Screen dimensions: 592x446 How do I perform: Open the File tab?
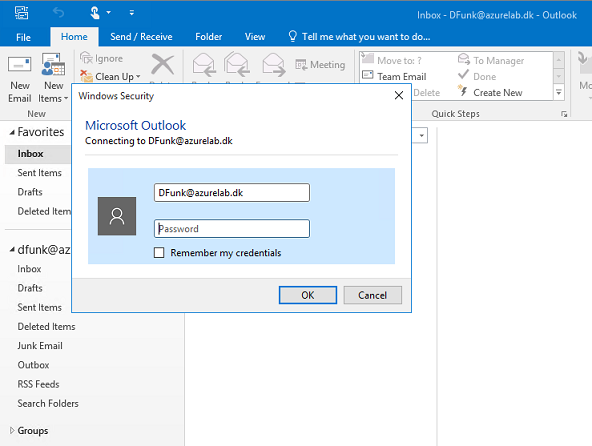pos(23,37)
